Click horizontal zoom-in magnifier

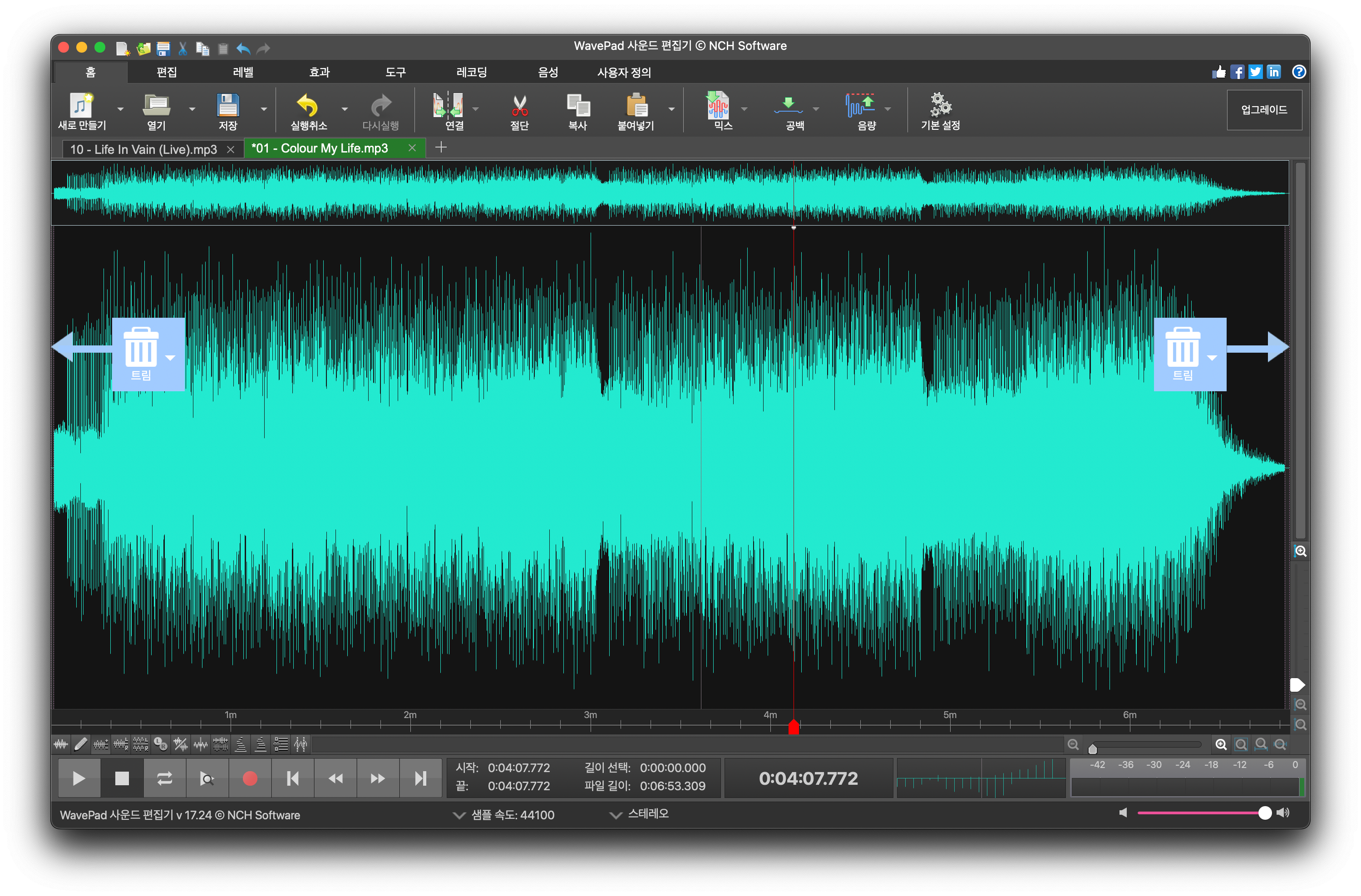click(x=1221, y=744)
